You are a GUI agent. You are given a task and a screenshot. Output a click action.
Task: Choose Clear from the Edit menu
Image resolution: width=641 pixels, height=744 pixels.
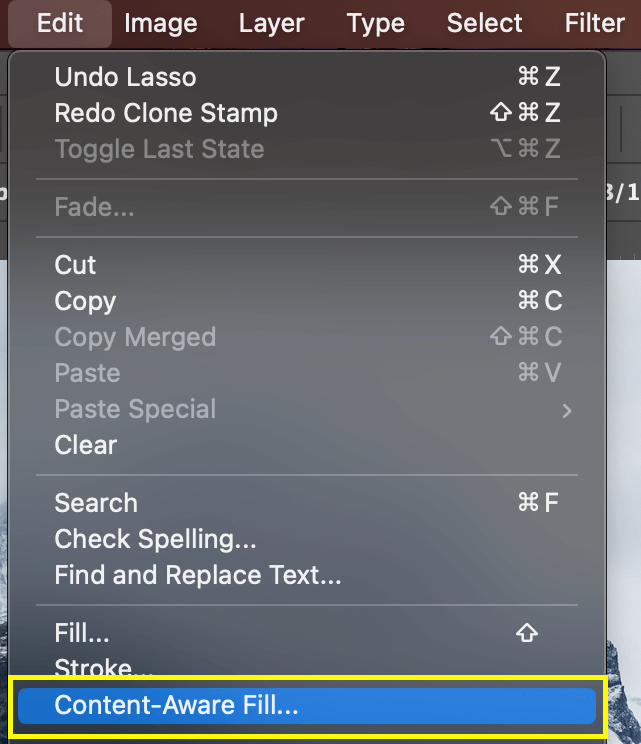[x=307, y=445]
